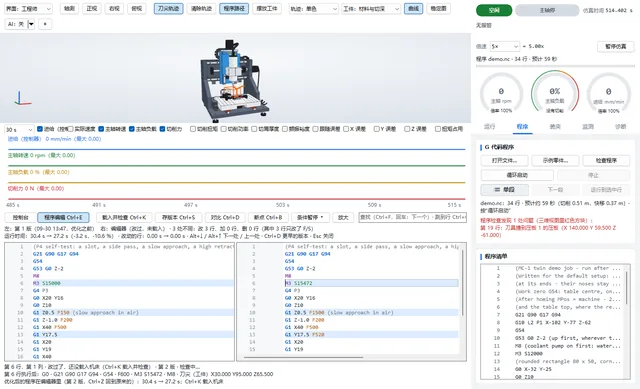The width and height of the screenshot is (640, 389).
Task: Click the 对比 Ctrl+D button
Action: (x=225, y=218)
